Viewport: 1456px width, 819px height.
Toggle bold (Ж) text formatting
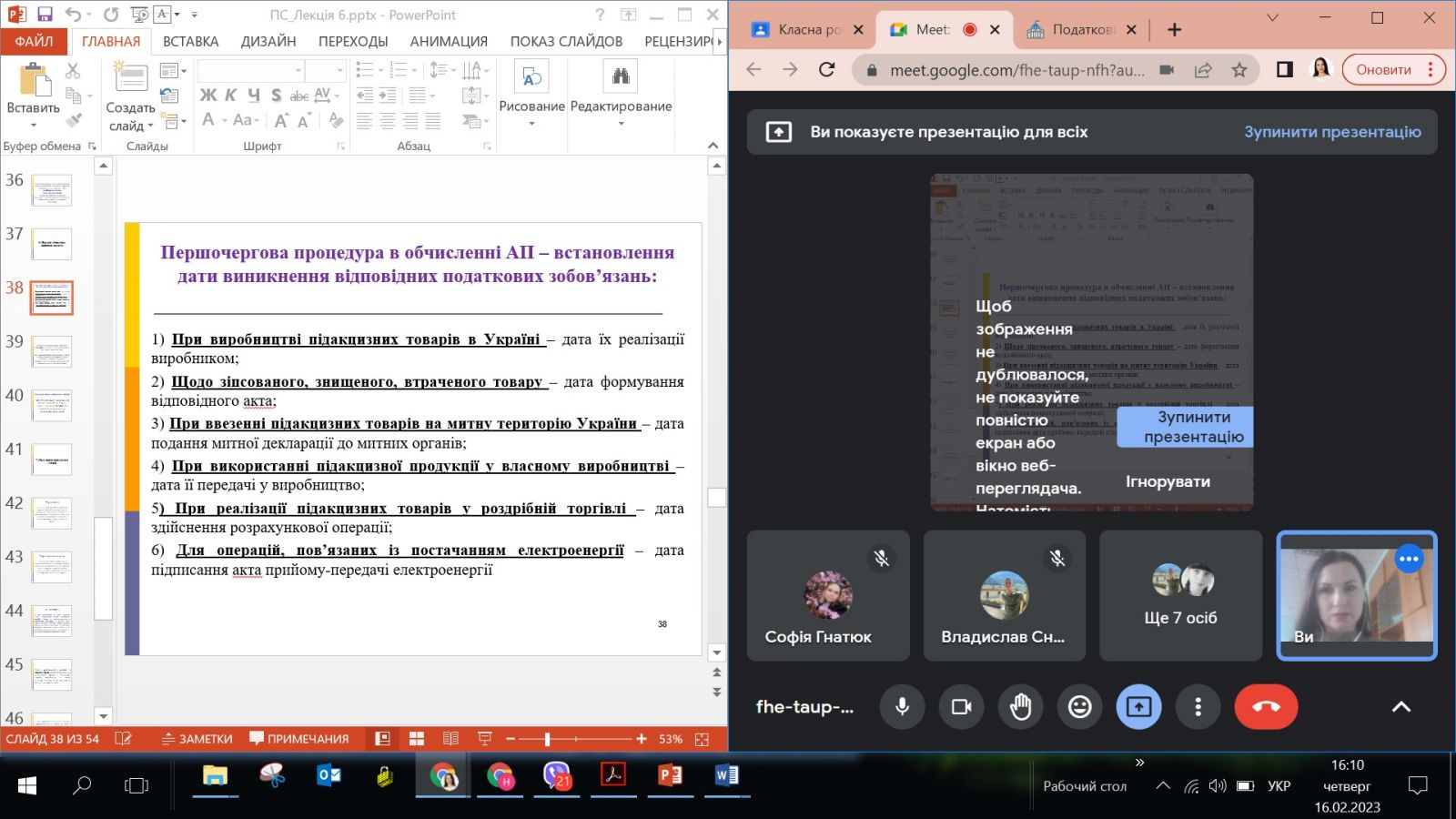tap(207, 96)
